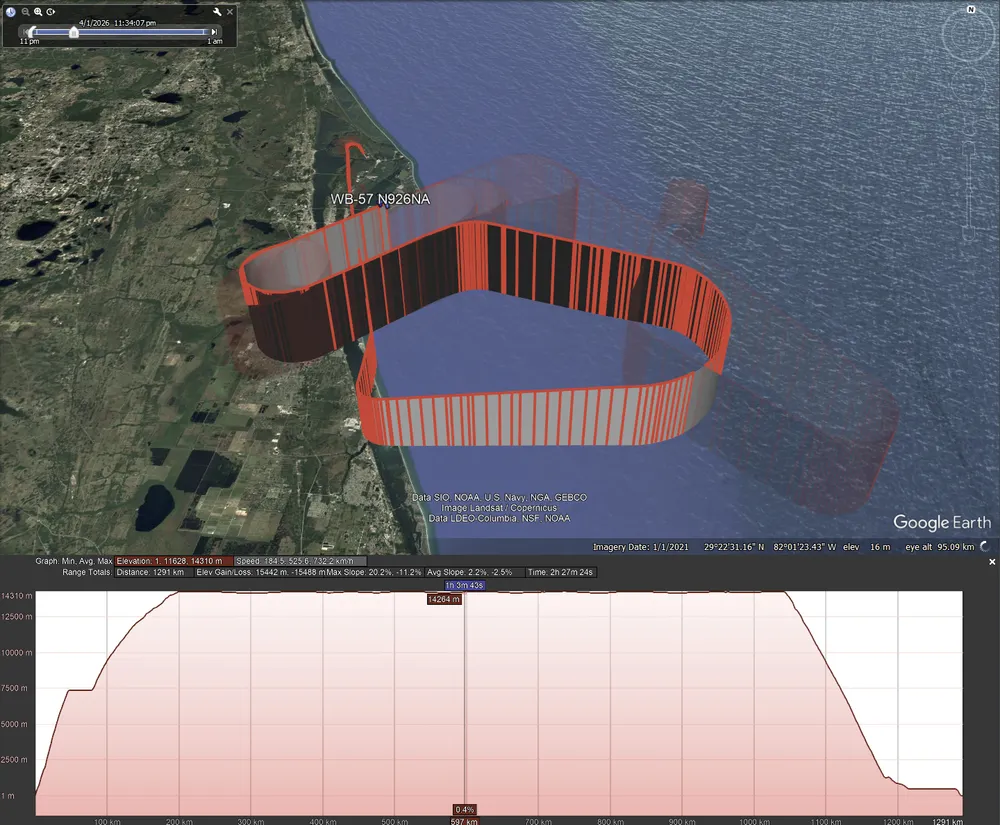The height and width of the screenshot is (825, 1000).
Task: Zoom out the time slider range
Action: pos(25,12)
